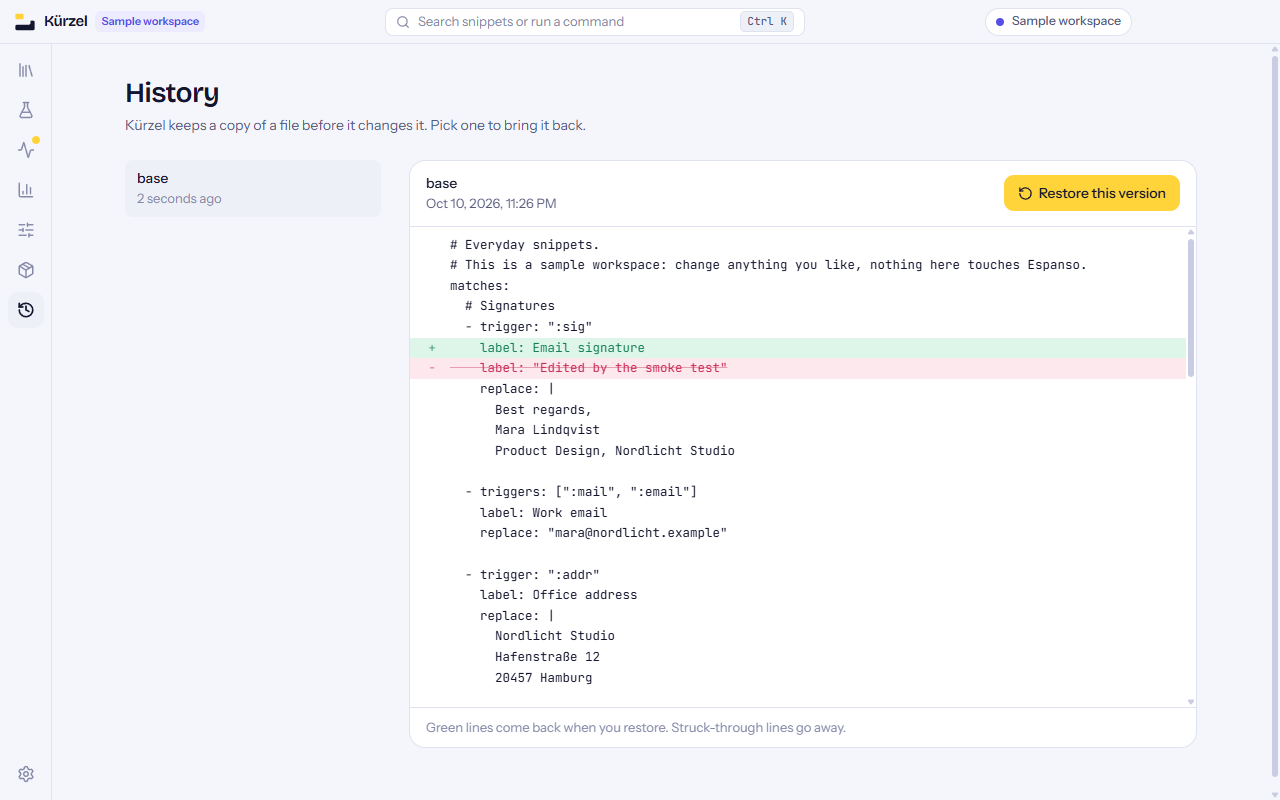Click the diff panel scroll-up arrow
This screenshot has height=800, width=1280.
(x=1190, y=232)
